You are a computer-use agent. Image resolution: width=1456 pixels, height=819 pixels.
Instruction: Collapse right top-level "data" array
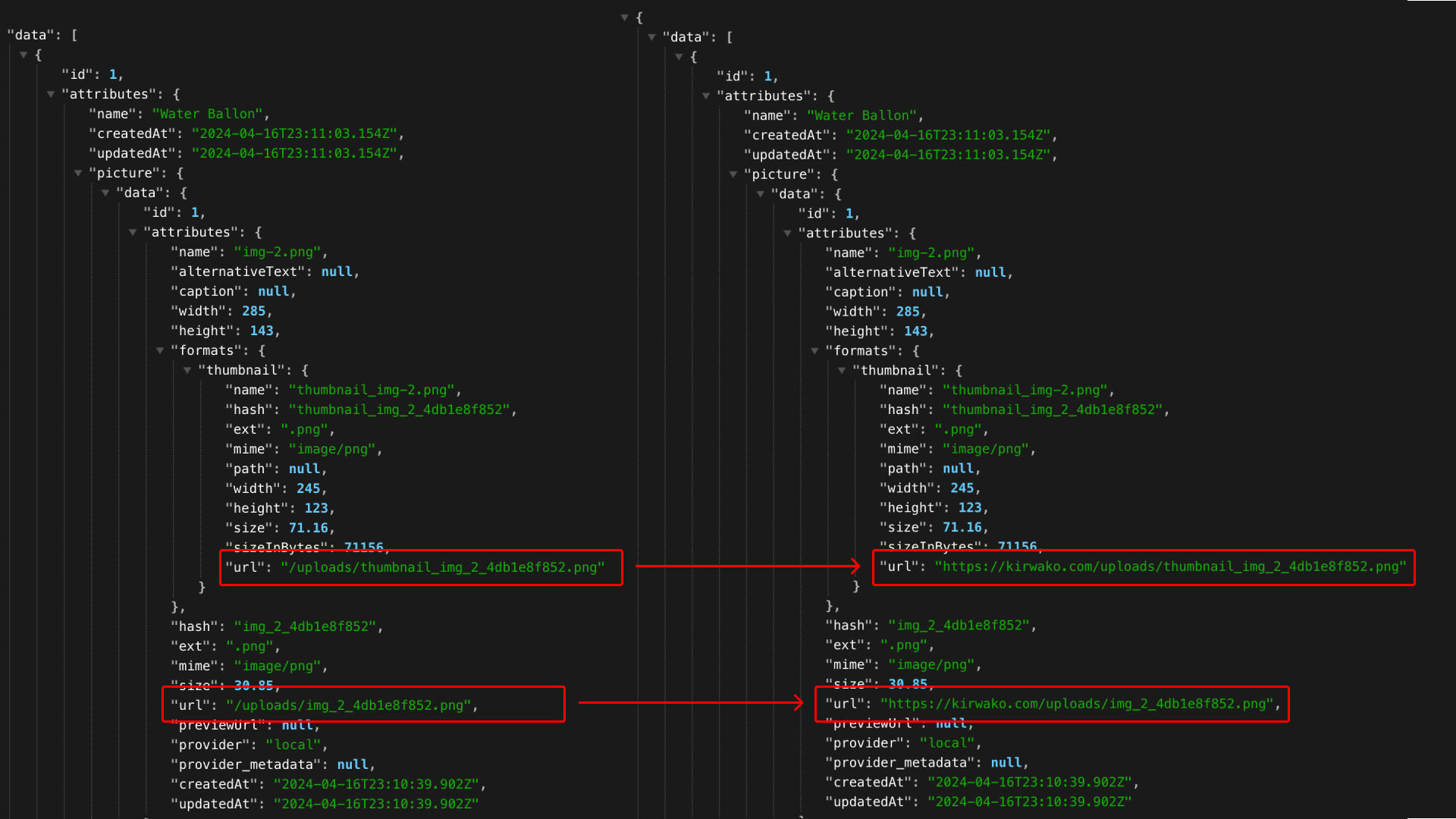652,37
